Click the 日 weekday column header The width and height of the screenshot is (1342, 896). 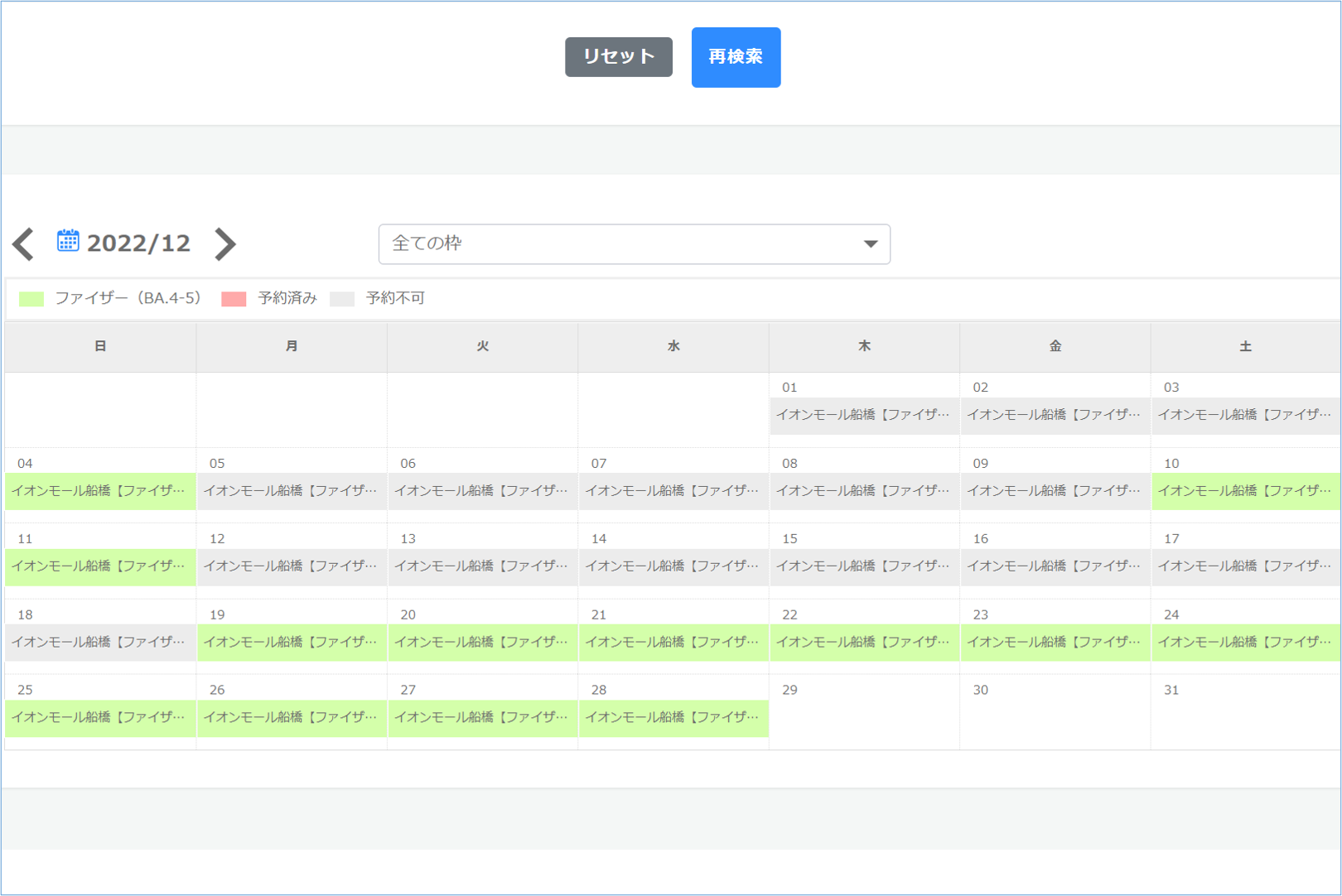[100, 347]
